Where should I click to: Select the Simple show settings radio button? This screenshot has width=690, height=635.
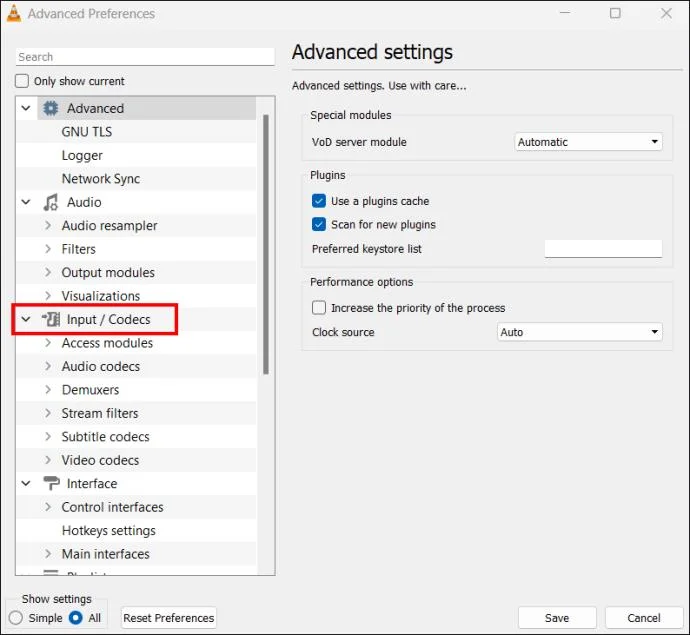(x=16, y=618)
